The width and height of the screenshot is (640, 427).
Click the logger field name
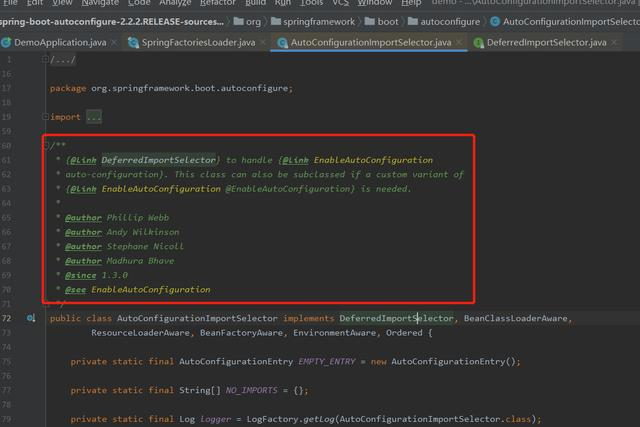215,419
